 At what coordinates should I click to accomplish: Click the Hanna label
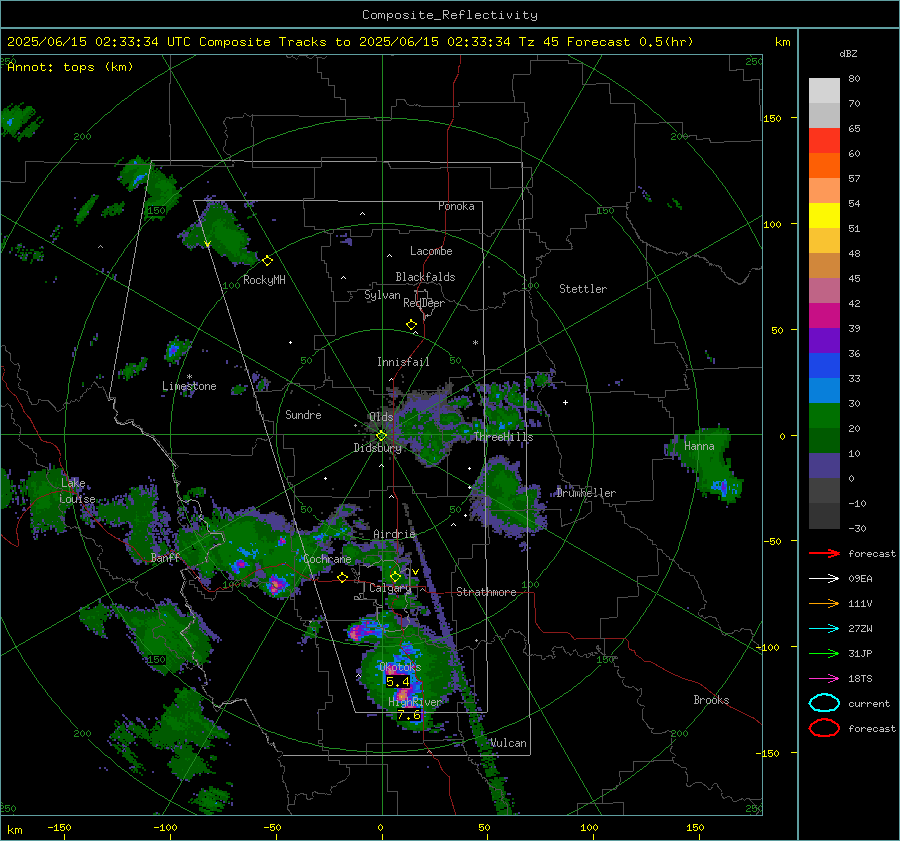(x=699, y=446)
